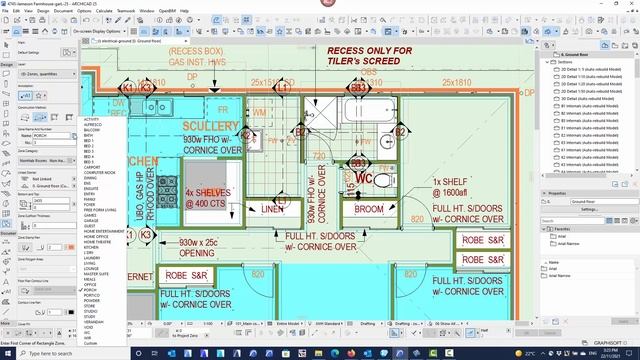640x360 pixels.
Task: Click the tab overview grid icon
Action: 86,41
